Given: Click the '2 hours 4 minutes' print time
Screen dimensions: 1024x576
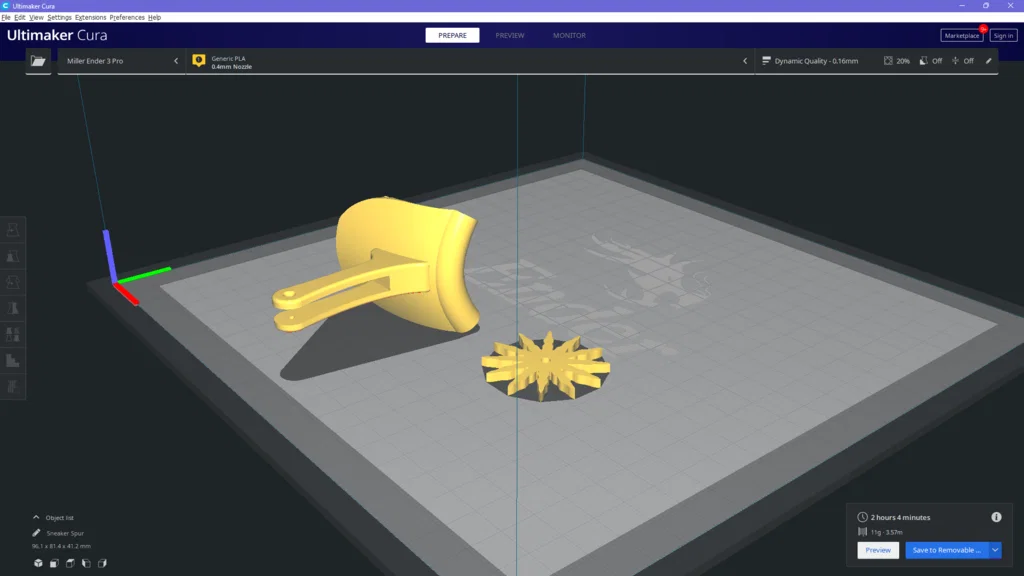Looking at the screenshot, I should coord(900,517).
